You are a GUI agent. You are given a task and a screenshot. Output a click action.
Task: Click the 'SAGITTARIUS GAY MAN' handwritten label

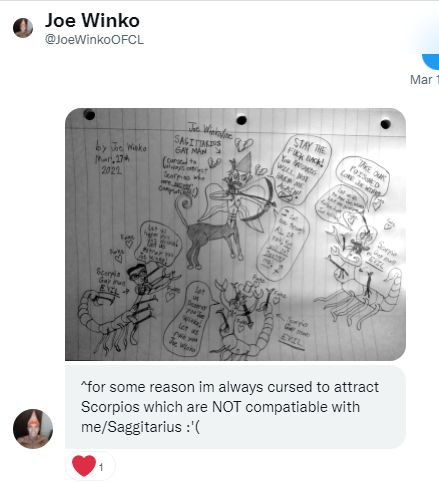point(197,145)
